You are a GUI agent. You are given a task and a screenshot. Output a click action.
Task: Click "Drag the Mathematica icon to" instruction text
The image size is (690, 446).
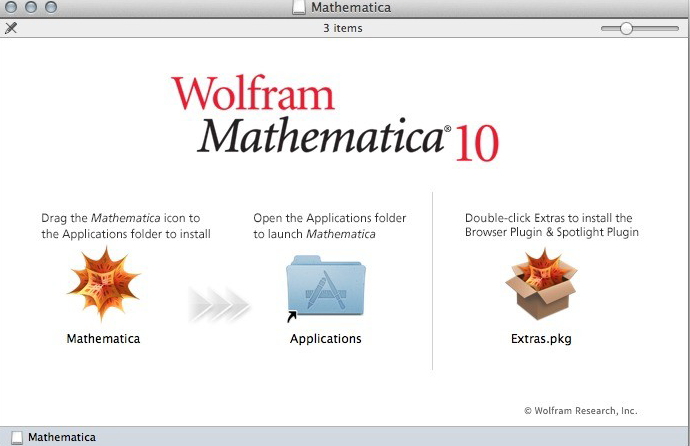pos(121,218)
